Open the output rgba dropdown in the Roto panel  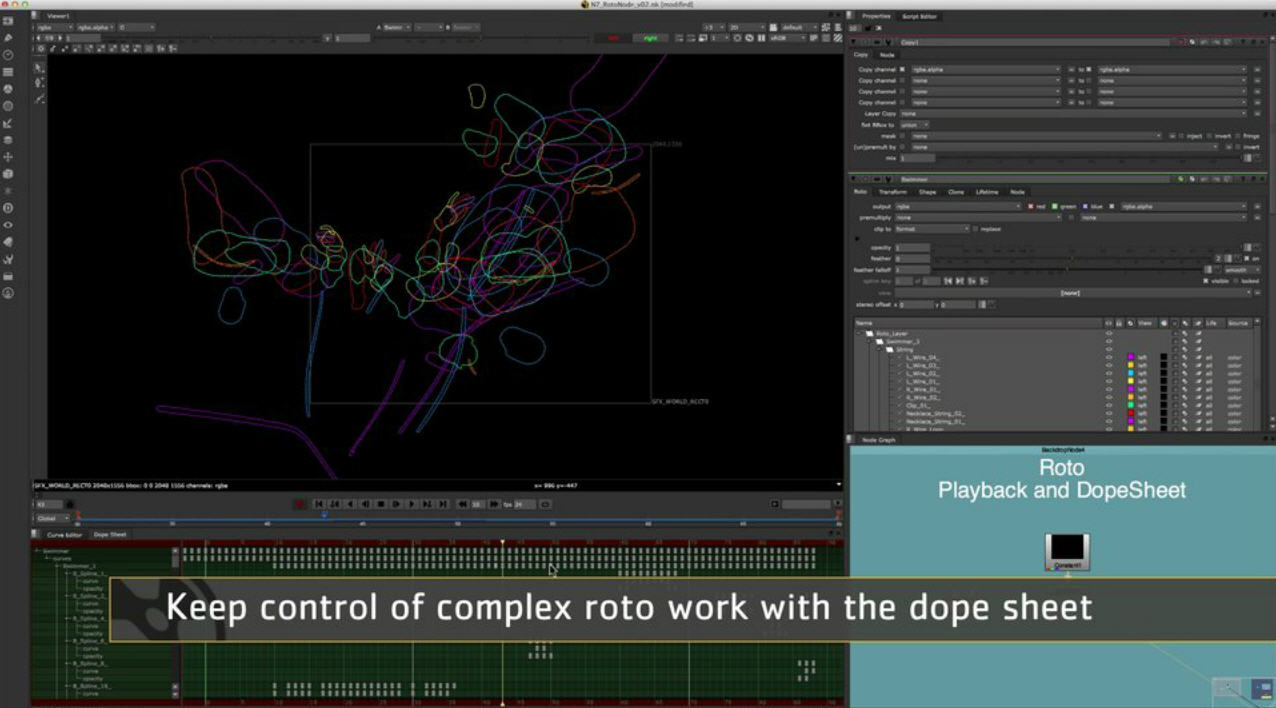pos(959,204)
